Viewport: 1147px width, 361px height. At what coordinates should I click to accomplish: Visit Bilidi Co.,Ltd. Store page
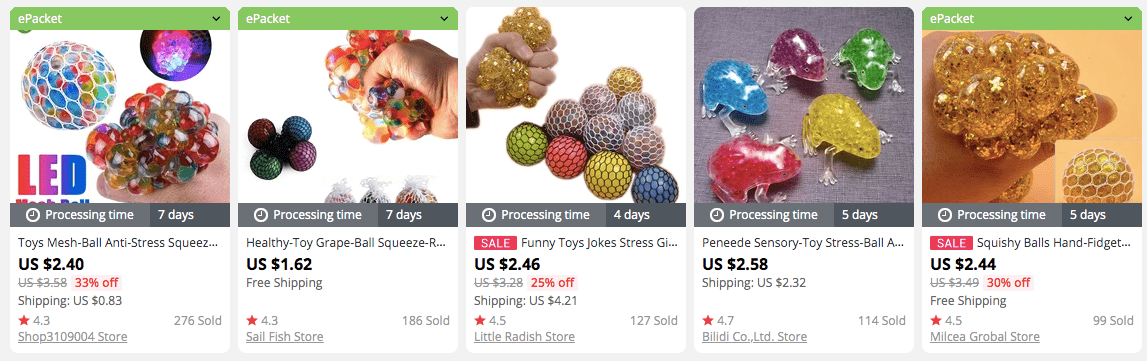tap(754, 337)
